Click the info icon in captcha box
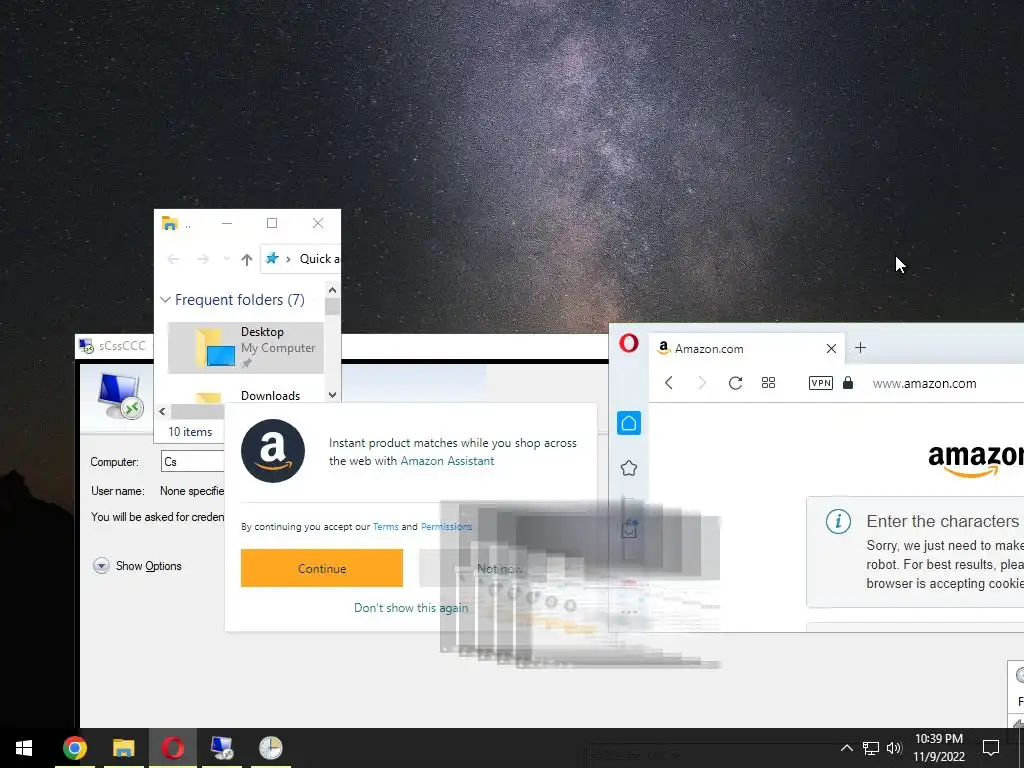The height and width of the screenshot is (768, 1024). [x=838, y=522]
